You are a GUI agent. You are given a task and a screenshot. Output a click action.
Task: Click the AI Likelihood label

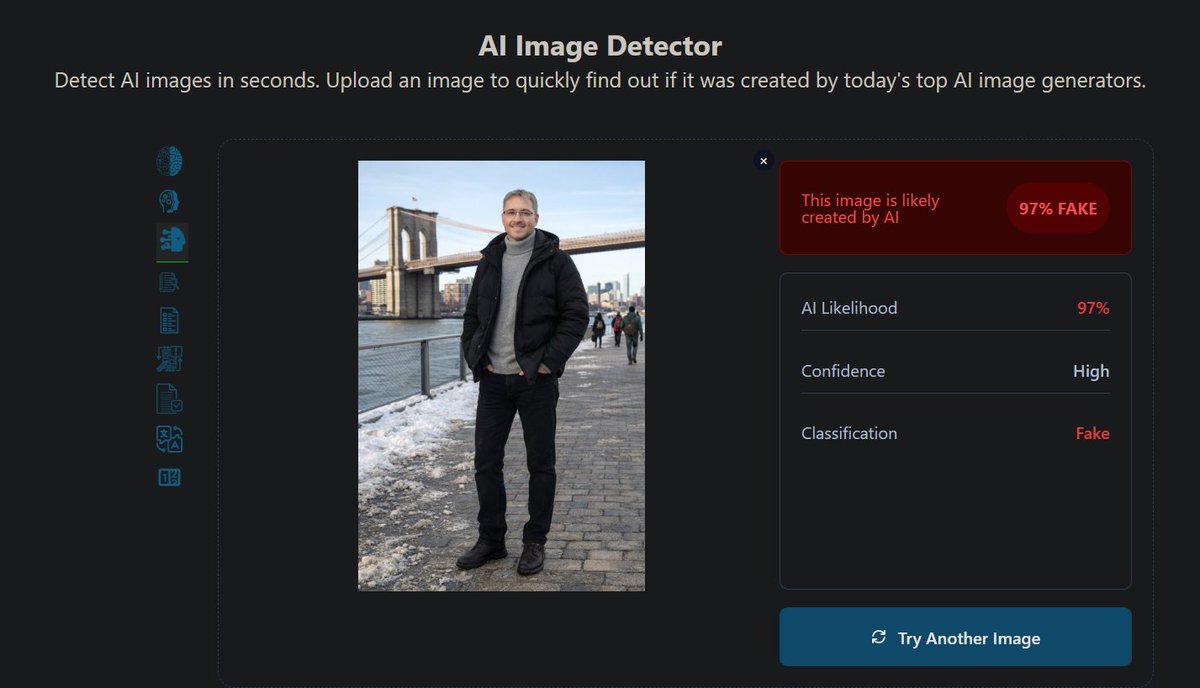click(849, 308)
